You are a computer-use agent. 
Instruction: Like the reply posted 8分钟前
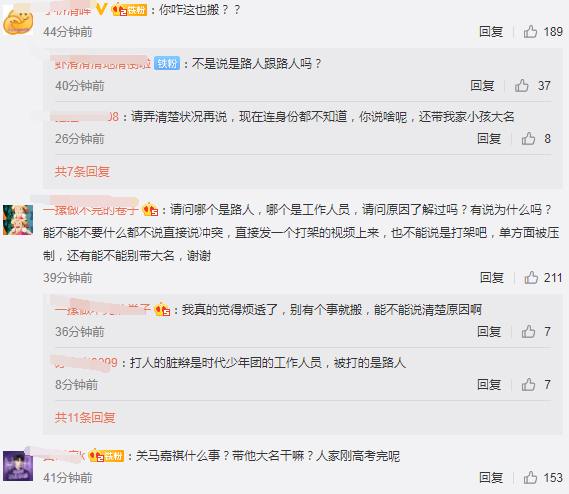(528, 384)
